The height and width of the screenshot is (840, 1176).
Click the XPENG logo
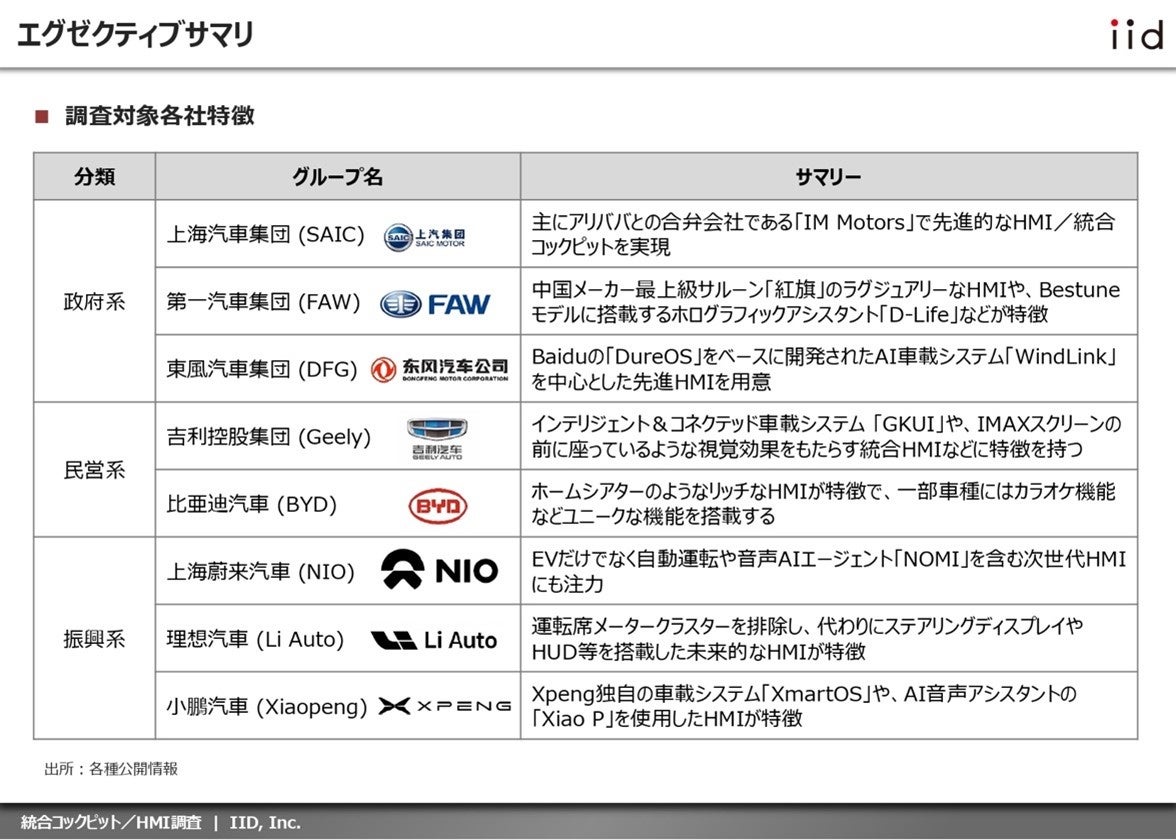445,706
